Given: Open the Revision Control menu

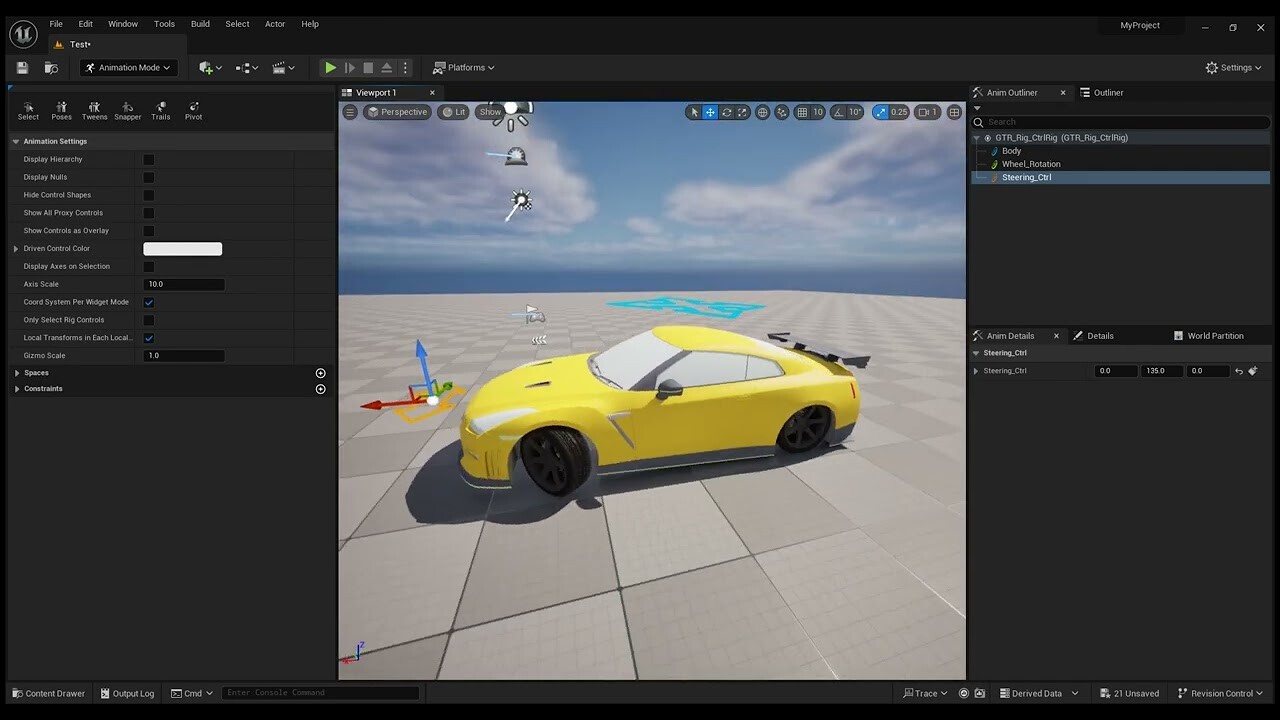Looking at the screenshot, I should point(1220,693).
